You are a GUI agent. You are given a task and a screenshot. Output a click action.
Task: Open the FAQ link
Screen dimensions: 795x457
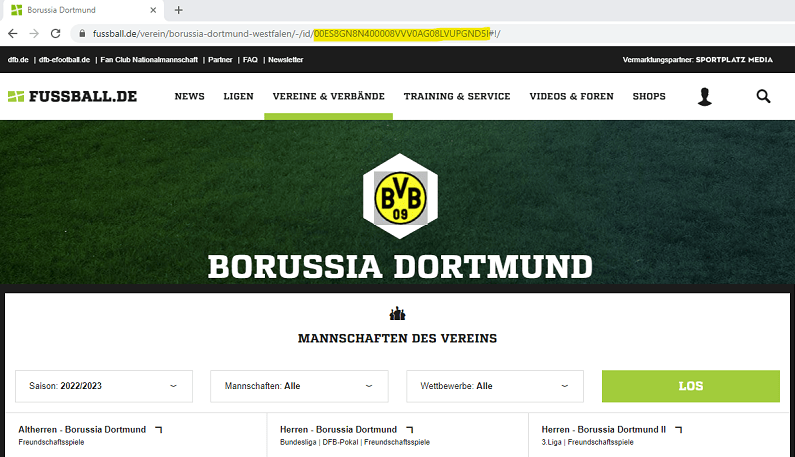[x=250, y=60]
